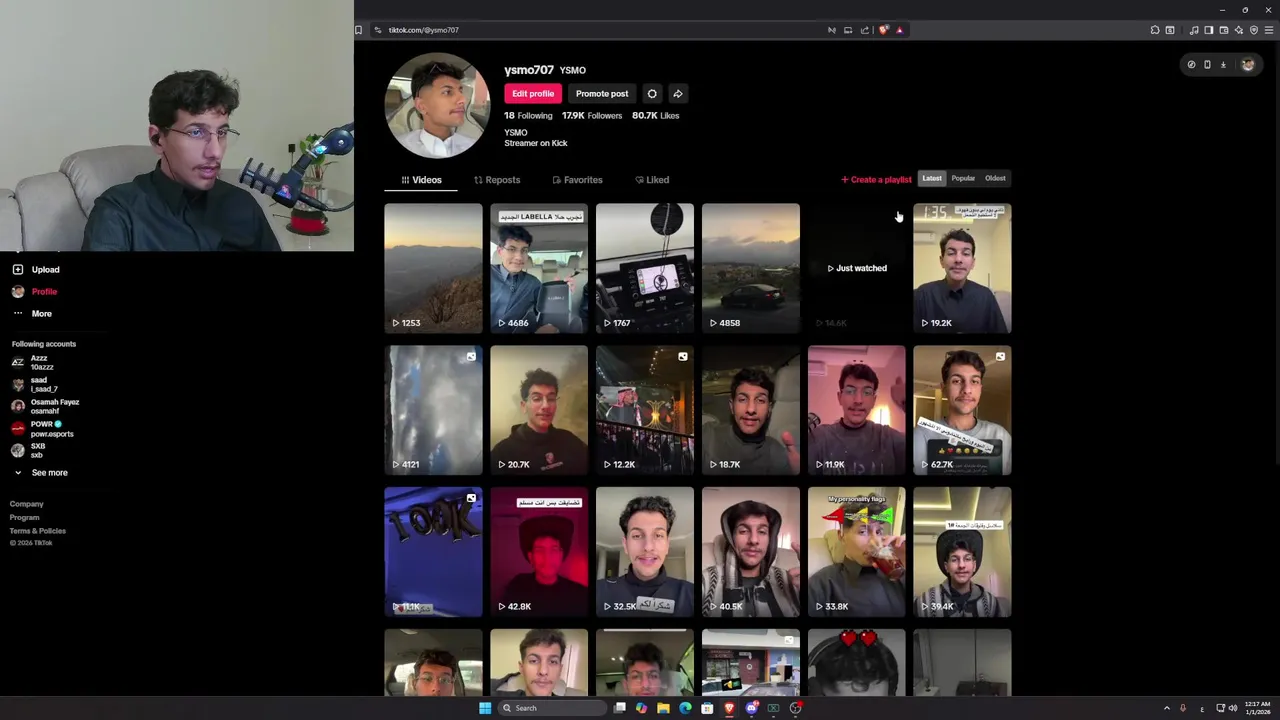Screen dimensions: 1280x720
Task: Open Microsoft Edge from taskbar
Action: pyautogui.click(x=685, y=708)
